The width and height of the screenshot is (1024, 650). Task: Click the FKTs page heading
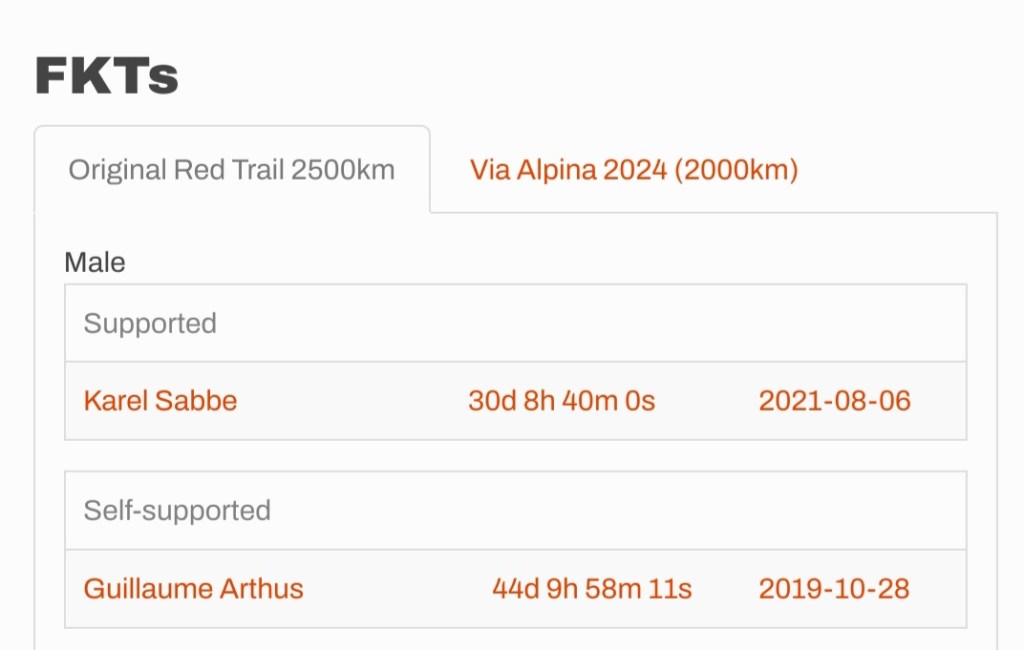107,76
